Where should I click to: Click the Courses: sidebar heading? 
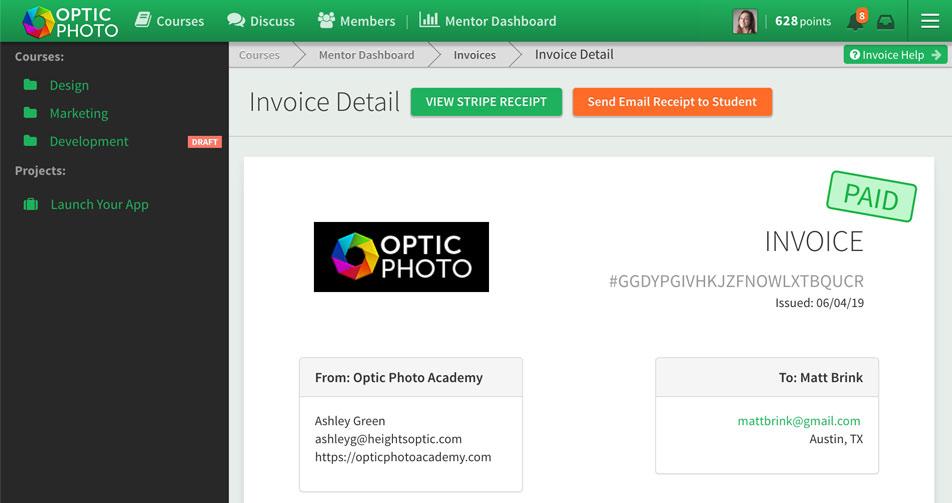(x=39, y=56)
